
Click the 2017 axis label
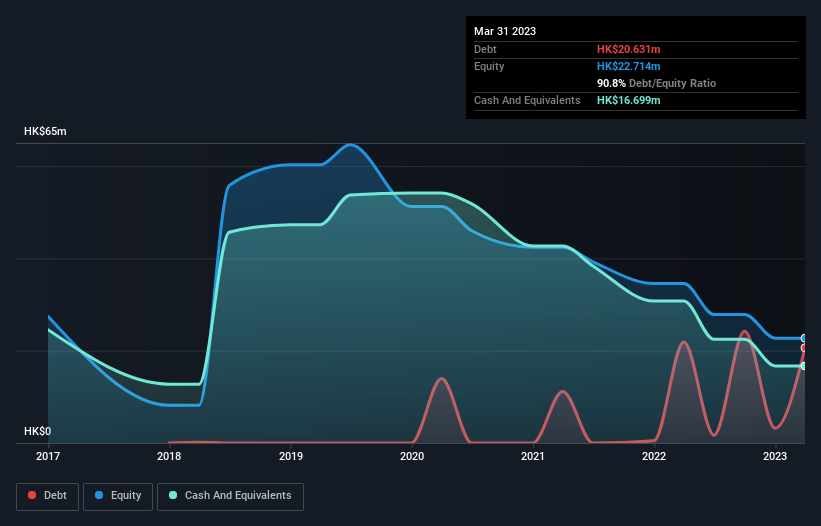pos(48,456)
